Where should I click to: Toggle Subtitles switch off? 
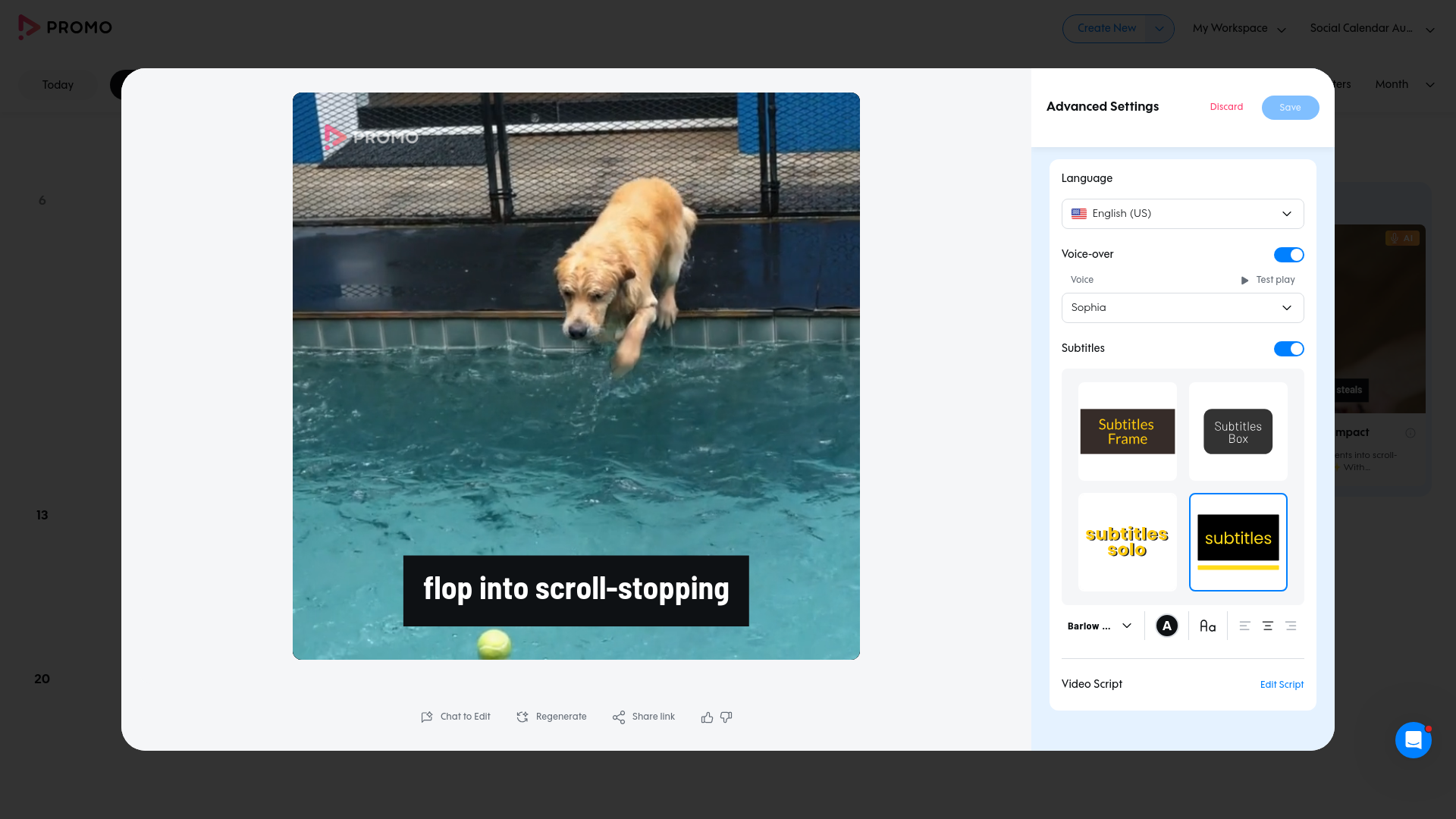(1288, 349)
